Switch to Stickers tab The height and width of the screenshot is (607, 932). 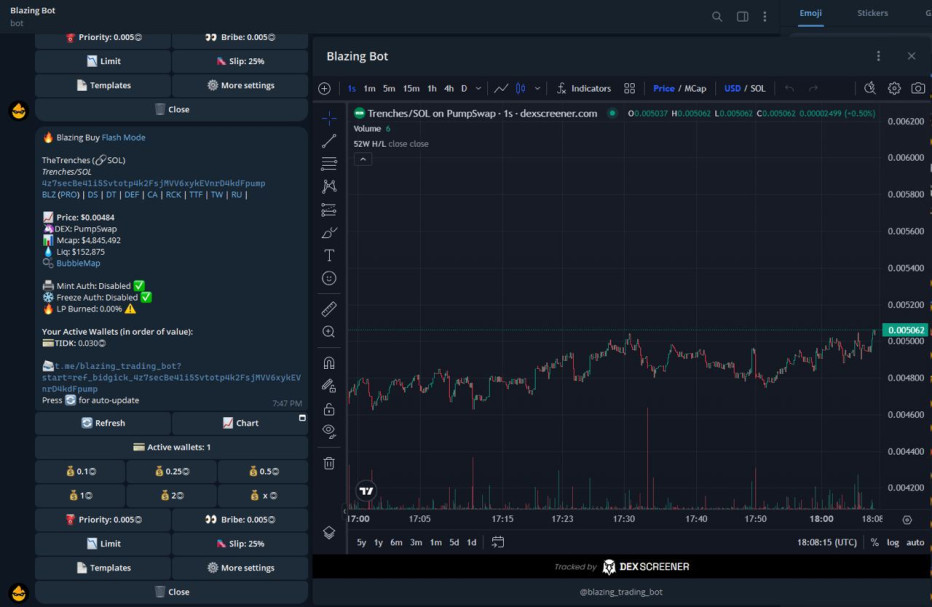click(x=873, y=13)
